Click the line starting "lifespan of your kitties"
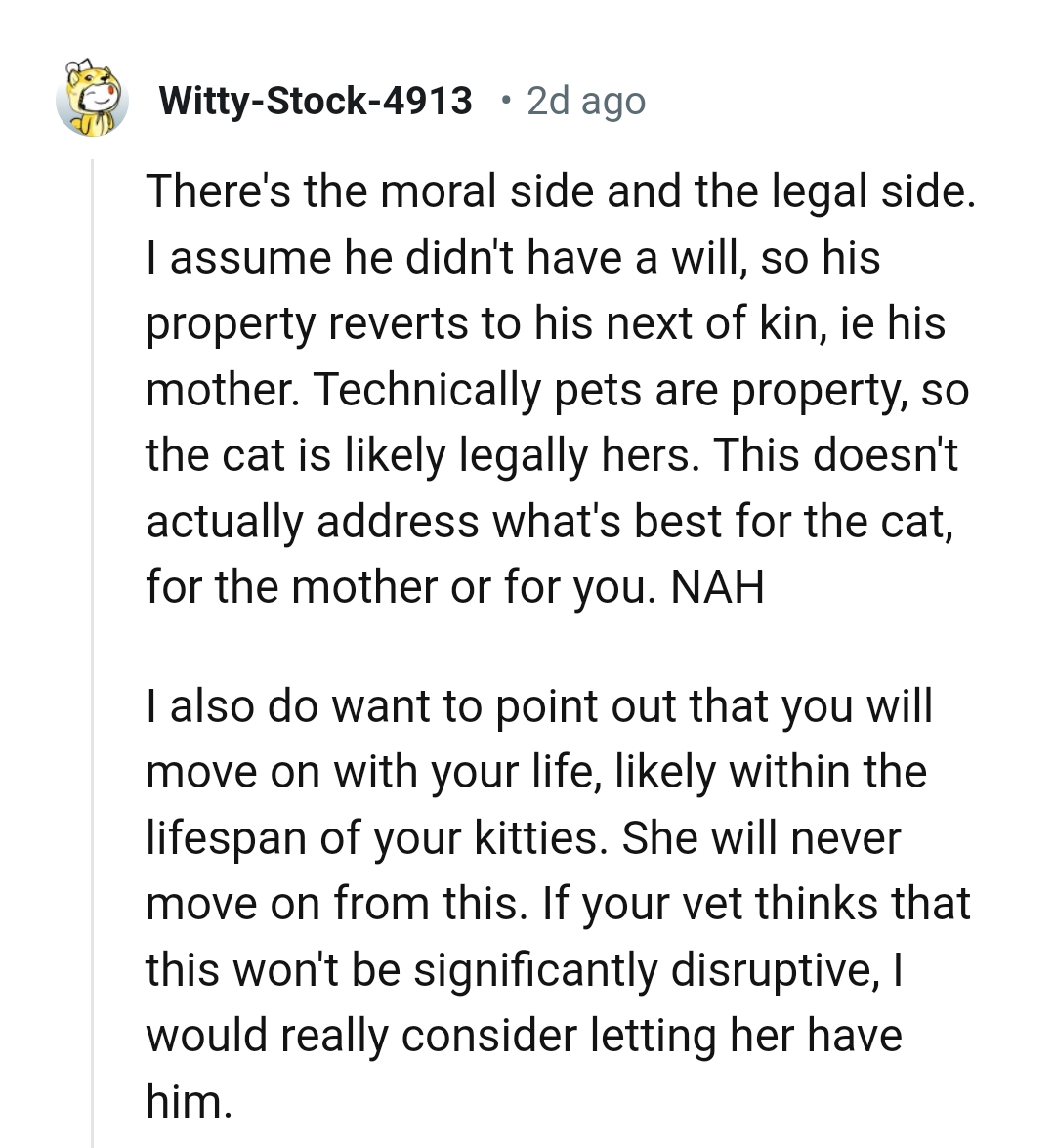Screen dimensions: 1055x1148 click(x=524, y=837)
